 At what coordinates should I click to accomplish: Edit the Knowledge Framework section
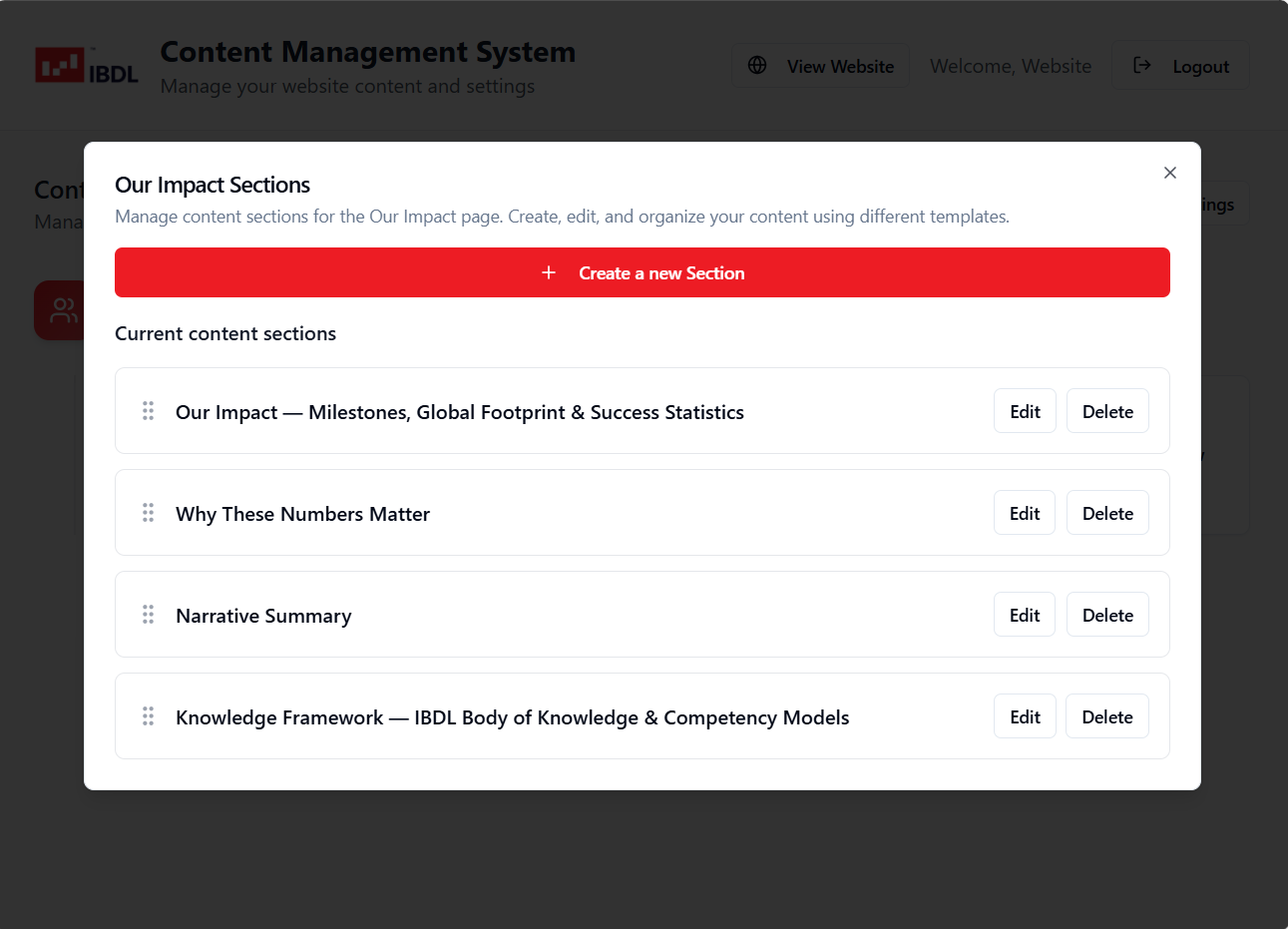pyautogui.click(x=1025, y=716)
